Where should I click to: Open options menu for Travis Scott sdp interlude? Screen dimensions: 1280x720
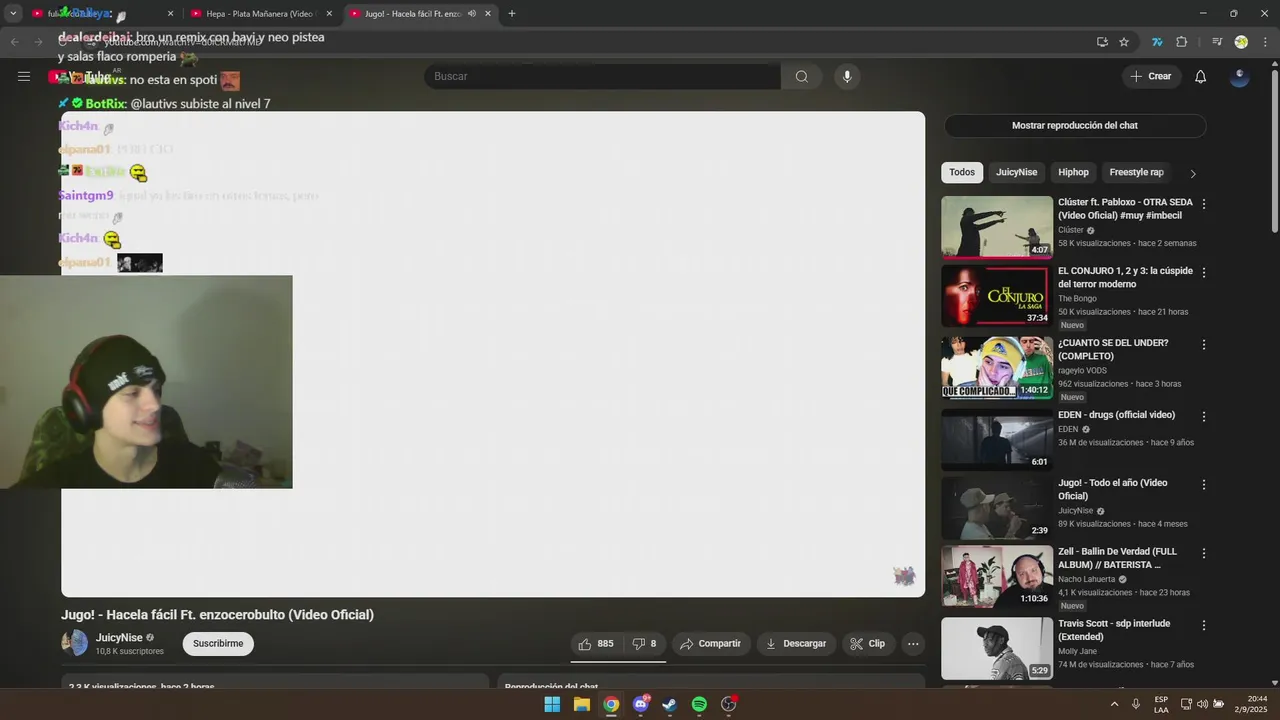(1203, 625)
